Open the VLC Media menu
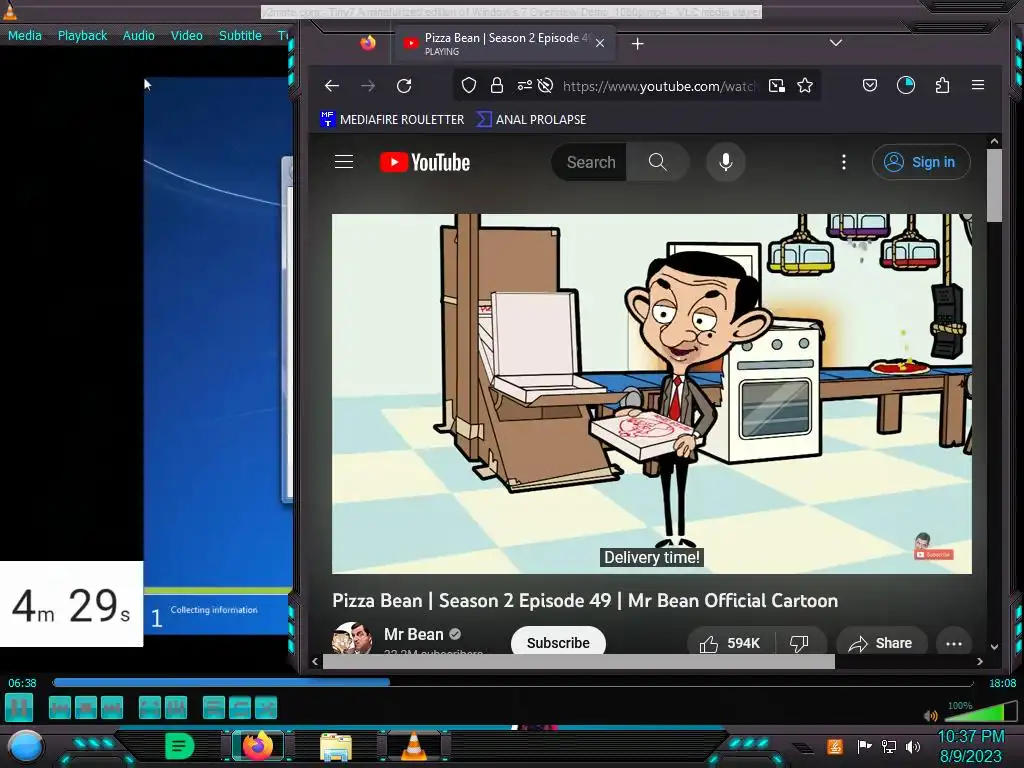This screenshot has height=768, width=1024. point(25,35)
